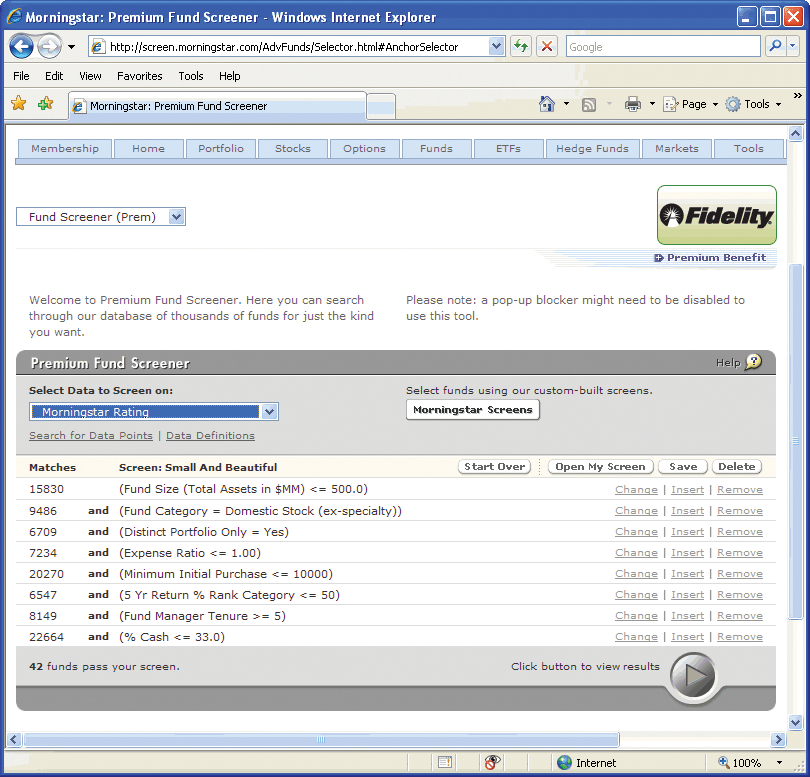This screenshot has width=810, height=777.
Task: Open the Fund Screener (Prem) dropdown
Action: click(x=176, y=217)
